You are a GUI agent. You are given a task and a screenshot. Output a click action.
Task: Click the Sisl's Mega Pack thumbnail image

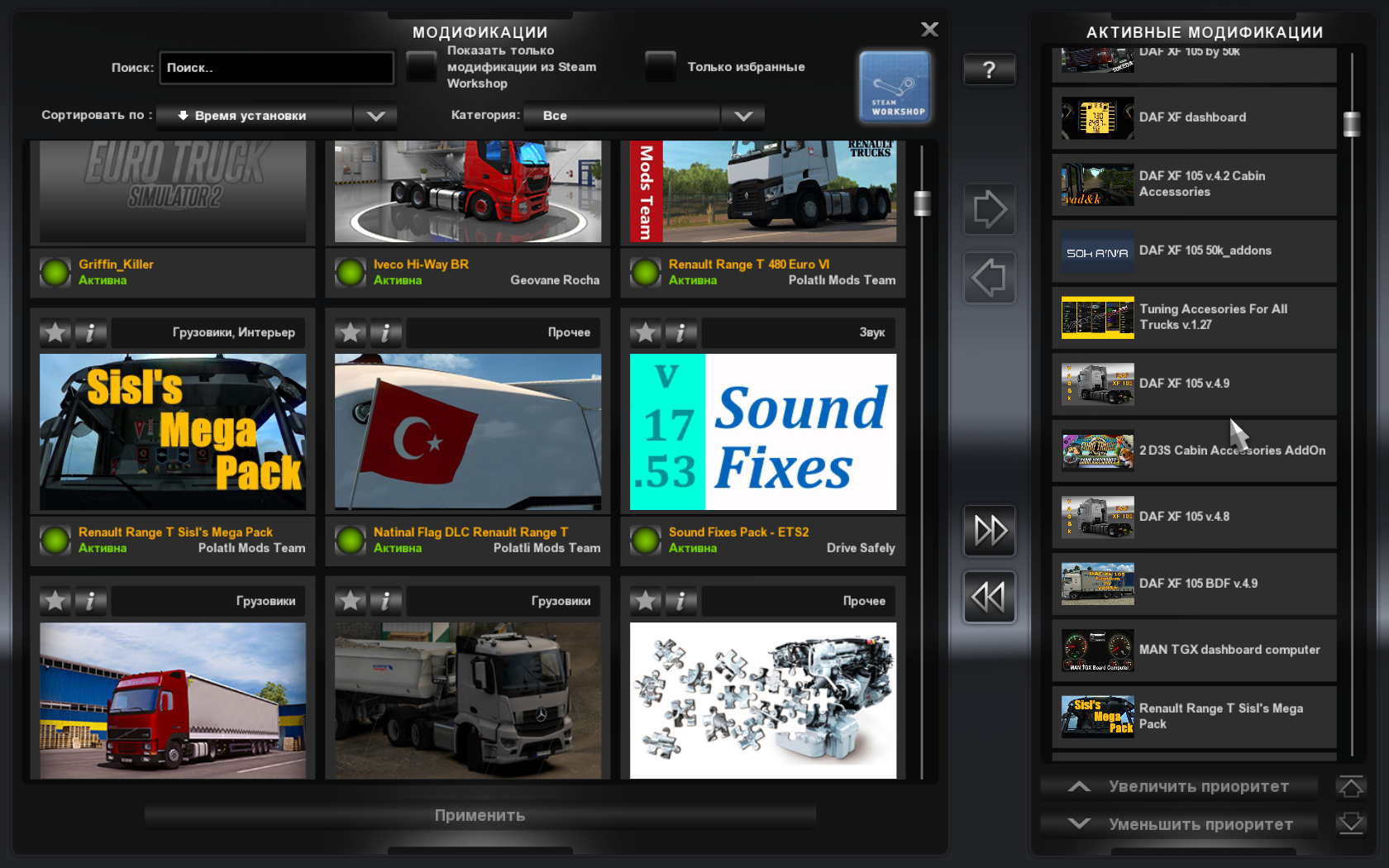point(173,432)
